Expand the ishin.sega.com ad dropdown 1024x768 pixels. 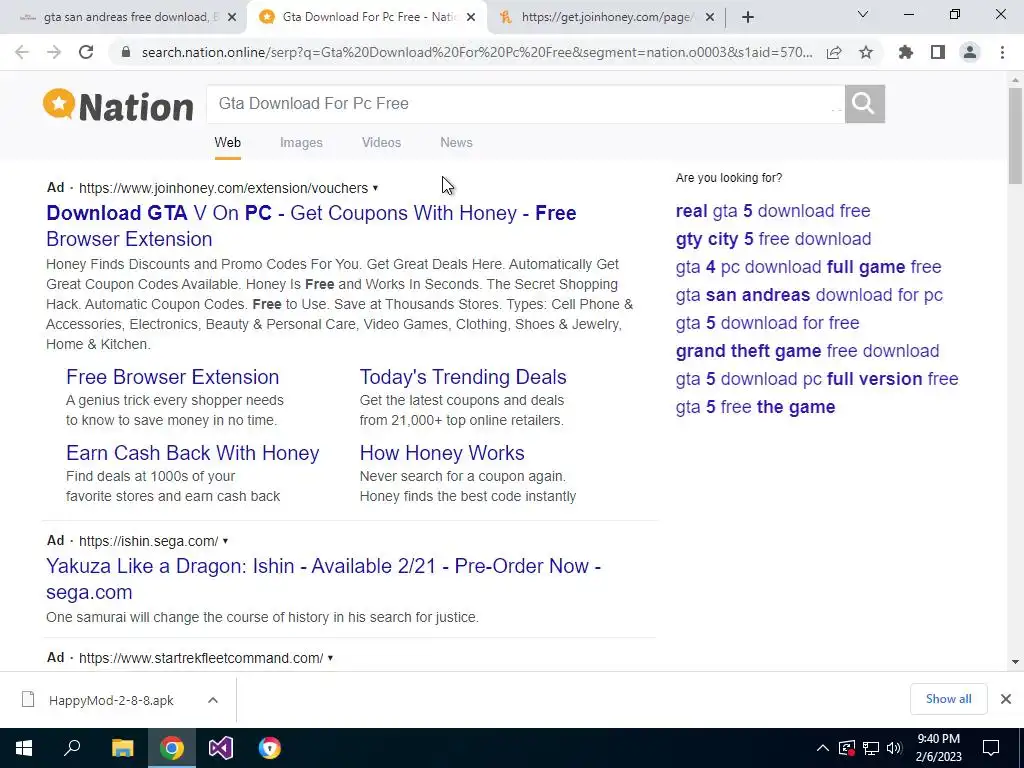click(x=225, y=541)
